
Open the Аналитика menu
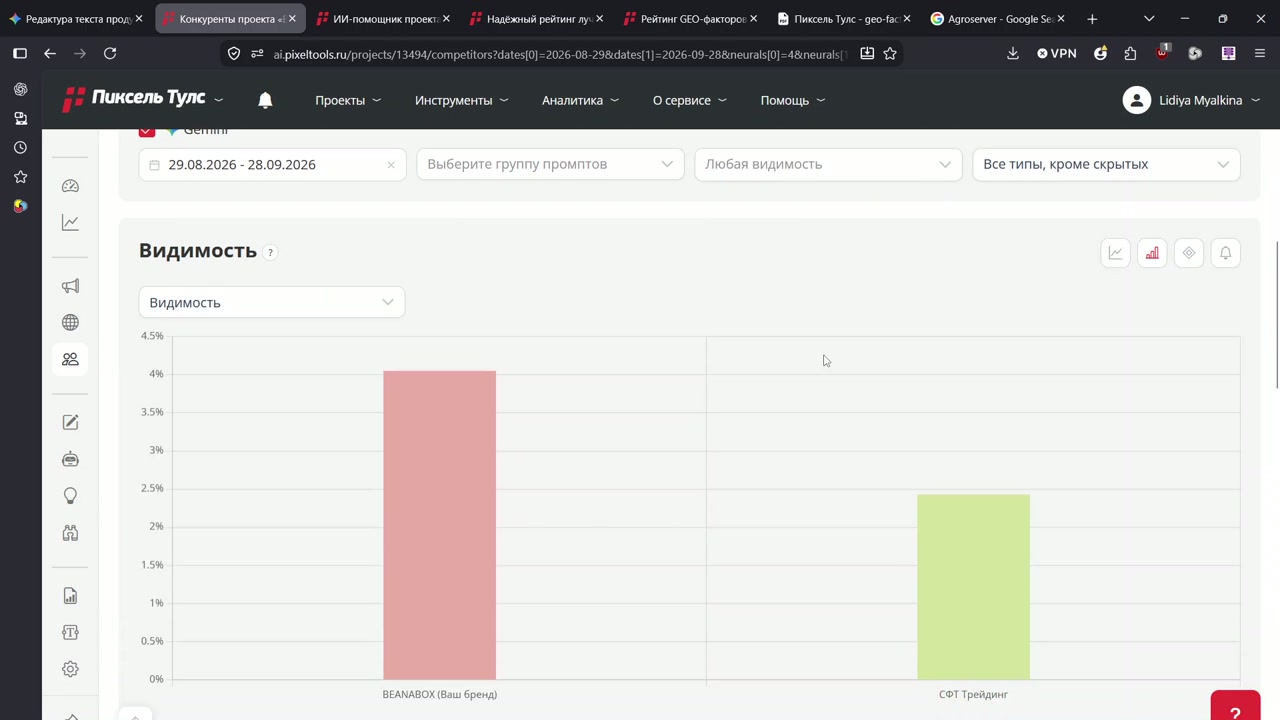(x=581, y=100)
